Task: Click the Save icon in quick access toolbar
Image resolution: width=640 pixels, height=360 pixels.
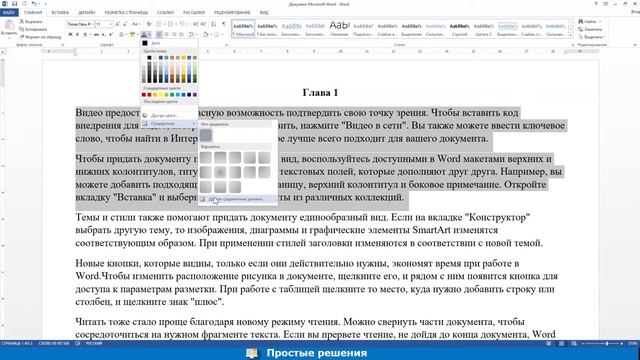Action: (x=14, y=4)
